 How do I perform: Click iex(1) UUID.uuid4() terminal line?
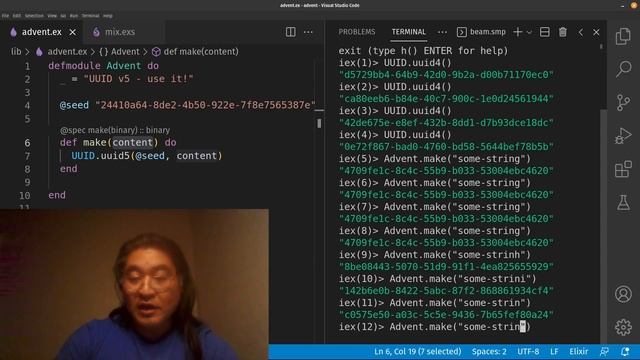(x=395, y=63)
